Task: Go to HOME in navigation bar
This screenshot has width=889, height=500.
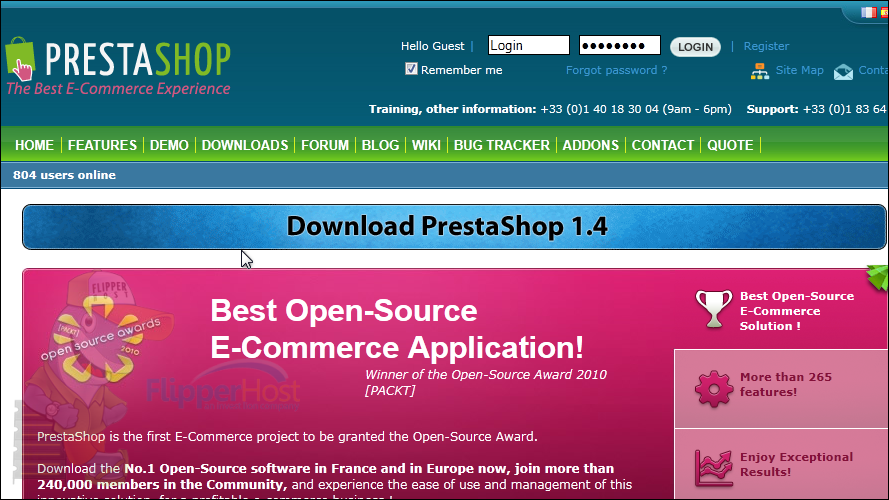Action: [35, 145]
